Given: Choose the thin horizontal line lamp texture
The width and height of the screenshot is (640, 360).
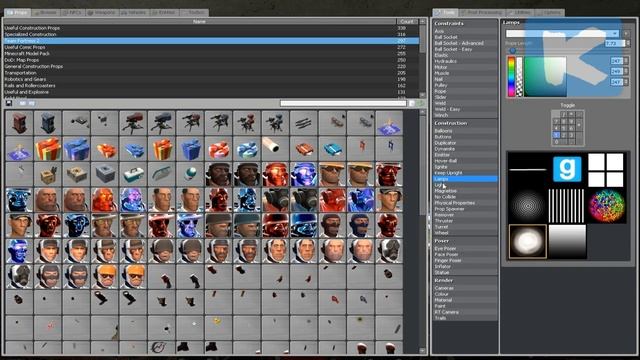Looking at the screenshot, I should (x=528, y=169).
